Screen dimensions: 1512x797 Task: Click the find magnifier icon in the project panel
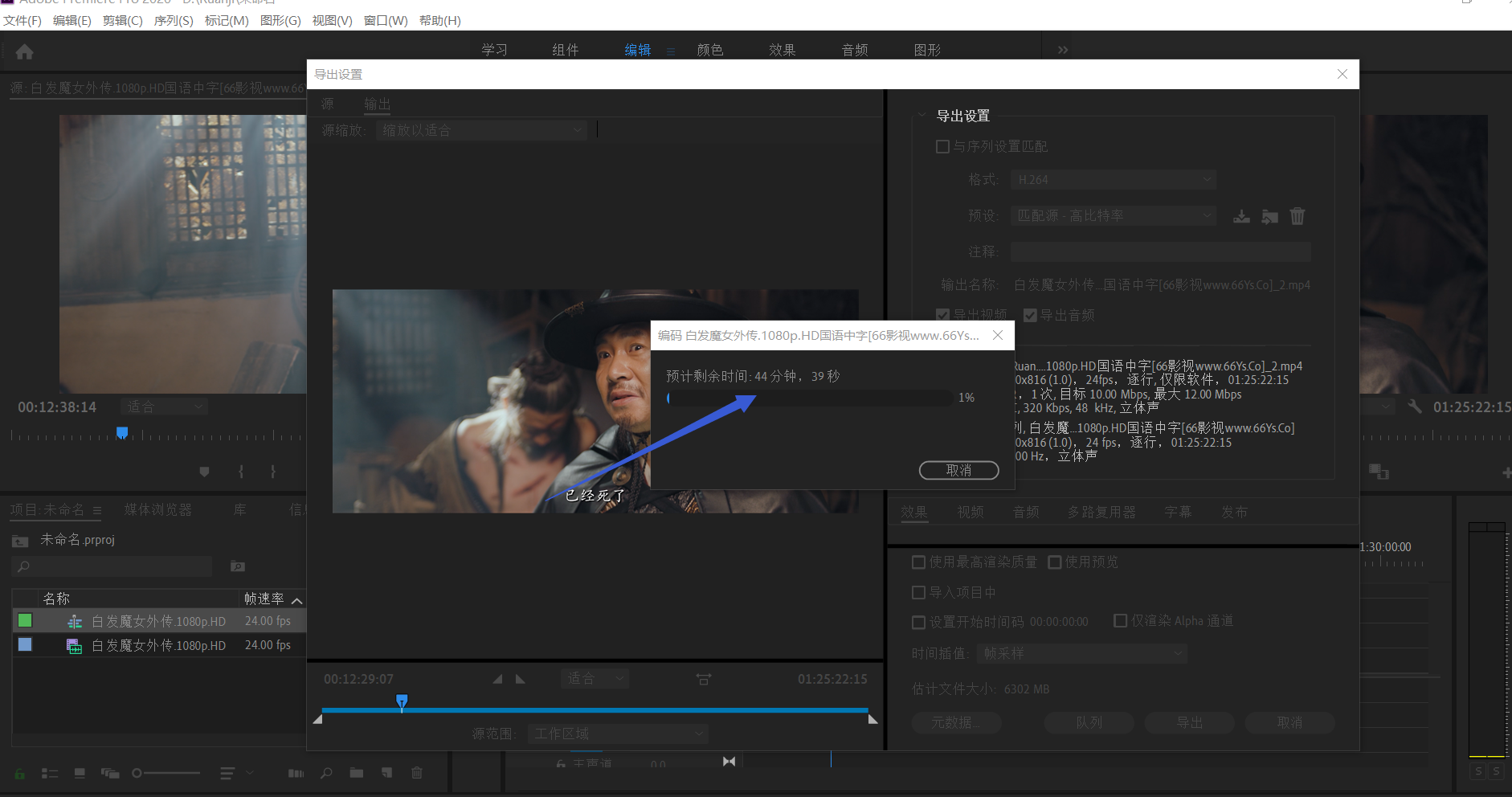[x=326, y=773]
